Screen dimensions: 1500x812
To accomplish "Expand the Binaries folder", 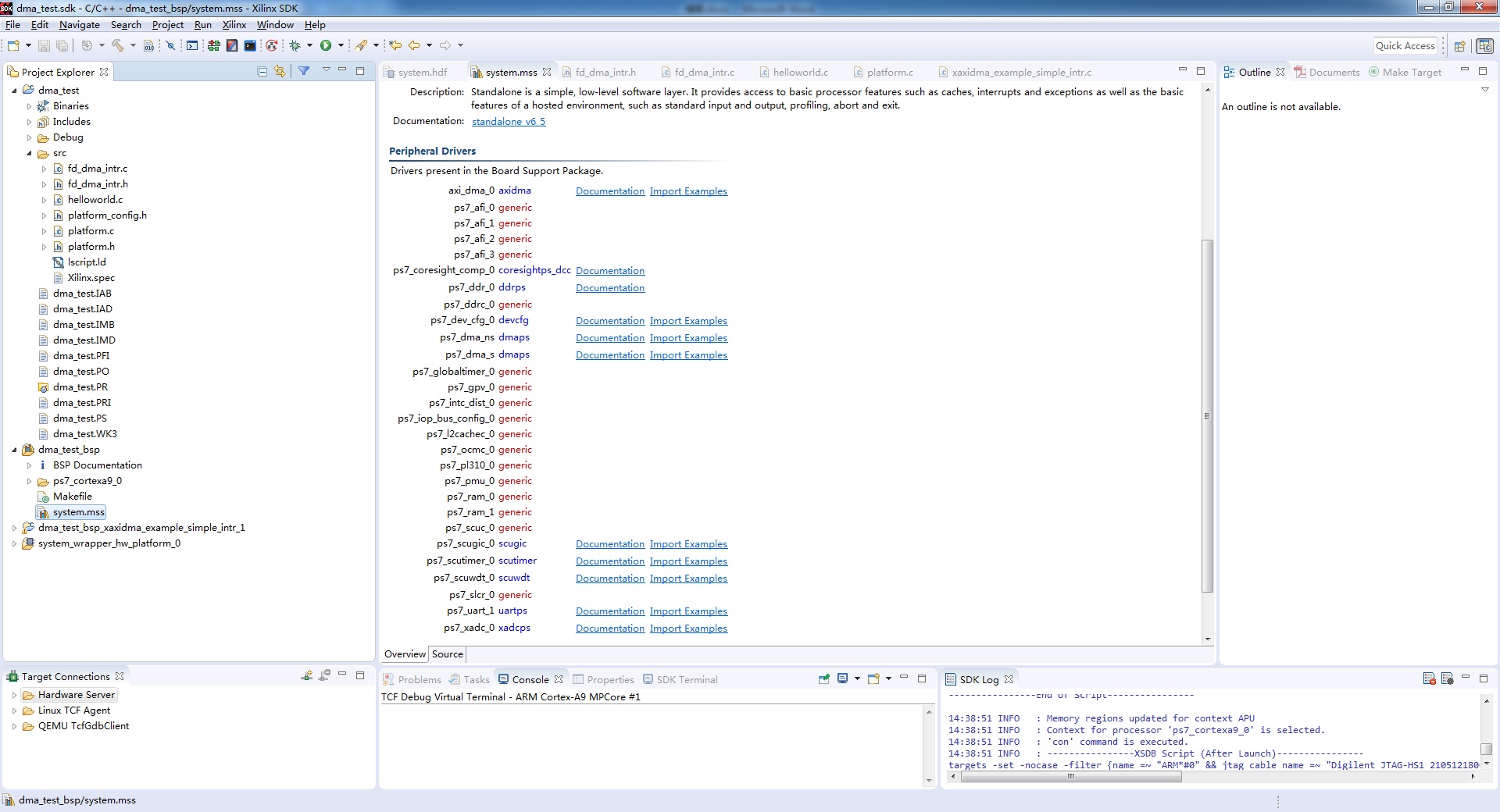I will pos(29,106).
